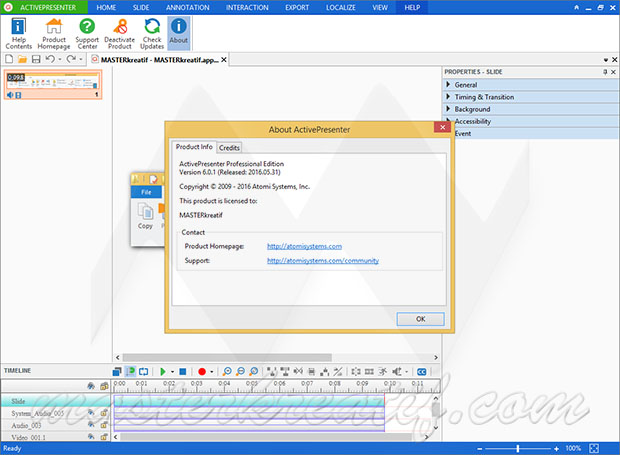Open the atomisystems.com homepage link

(304, 246)
